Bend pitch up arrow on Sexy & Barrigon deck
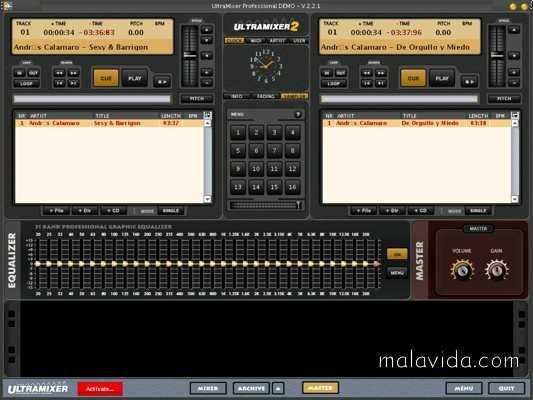Screen dimensions: 533x400 [206, 30]
